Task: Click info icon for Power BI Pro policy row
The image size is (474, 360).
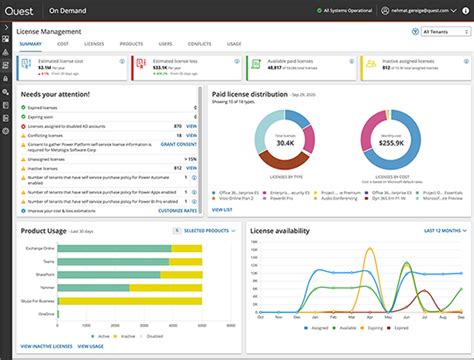Action: (194, 202)
